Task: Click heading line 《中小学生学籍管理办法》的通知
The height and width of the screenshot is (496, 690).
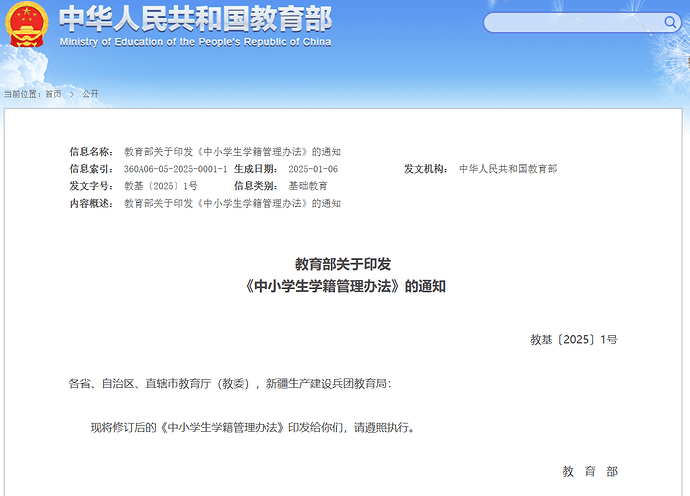Action: [x=345, y=287]
